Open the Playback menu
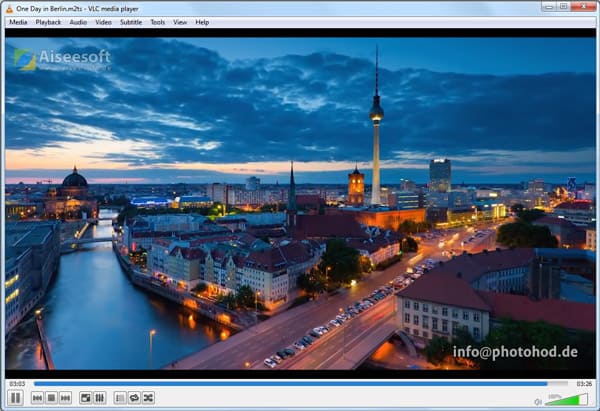This screenshot has width=600, height=411. coord(48,22)
